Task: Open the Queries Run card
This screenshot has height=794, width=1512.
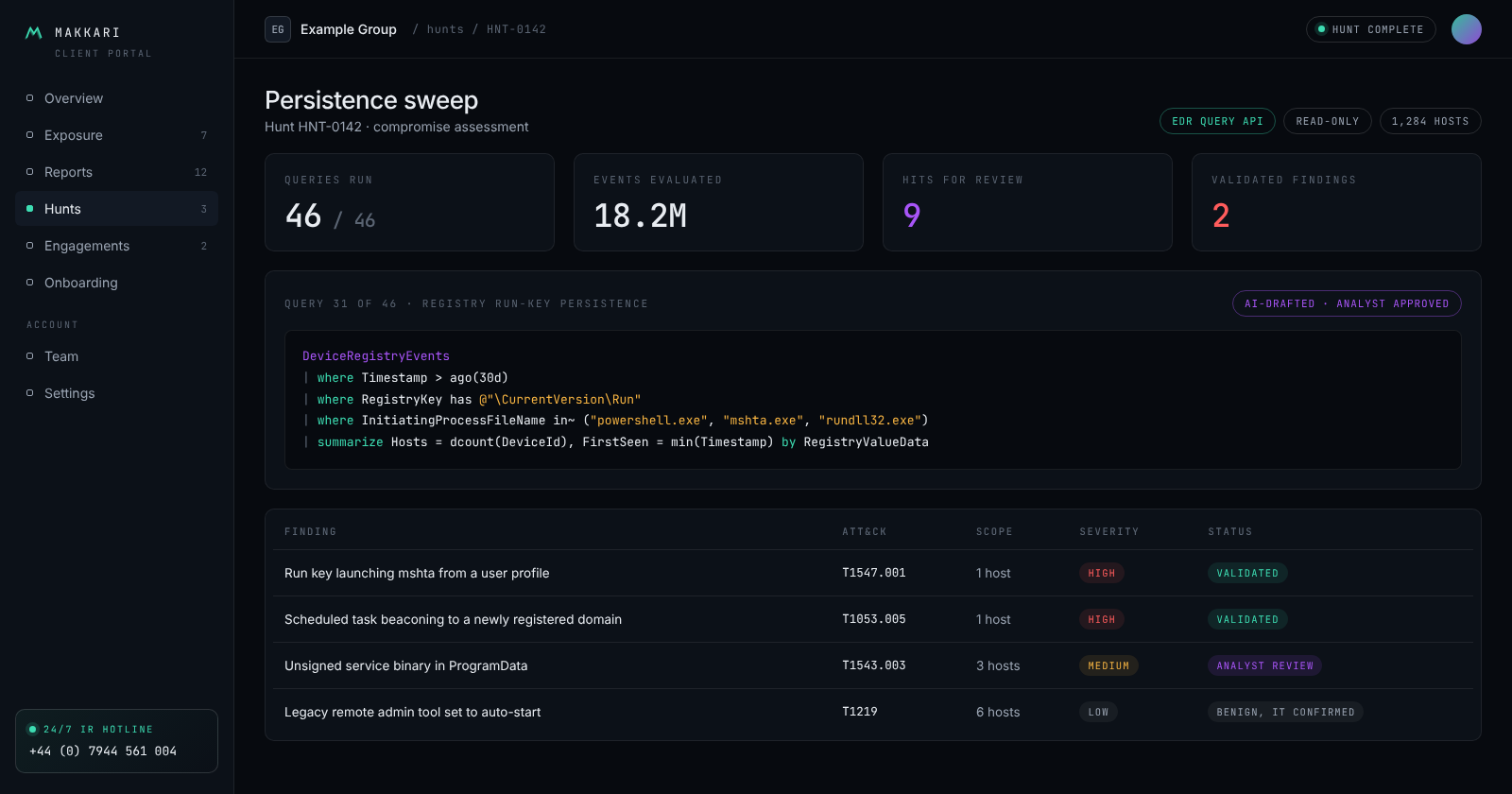Action: pos(409,202)
